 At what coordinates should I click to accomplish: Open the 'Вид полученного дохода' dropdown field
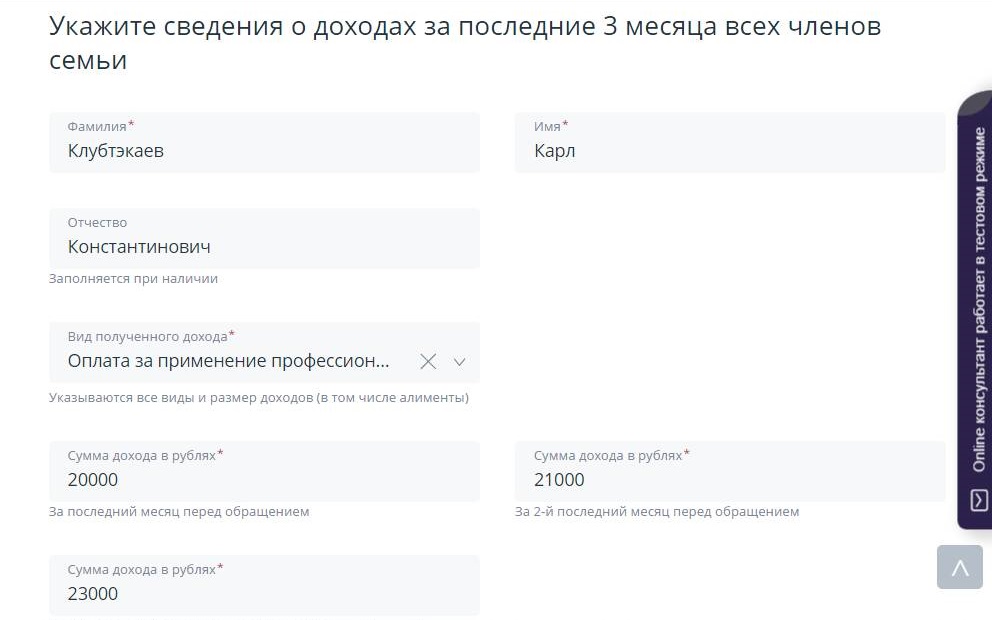pos(230,361)
